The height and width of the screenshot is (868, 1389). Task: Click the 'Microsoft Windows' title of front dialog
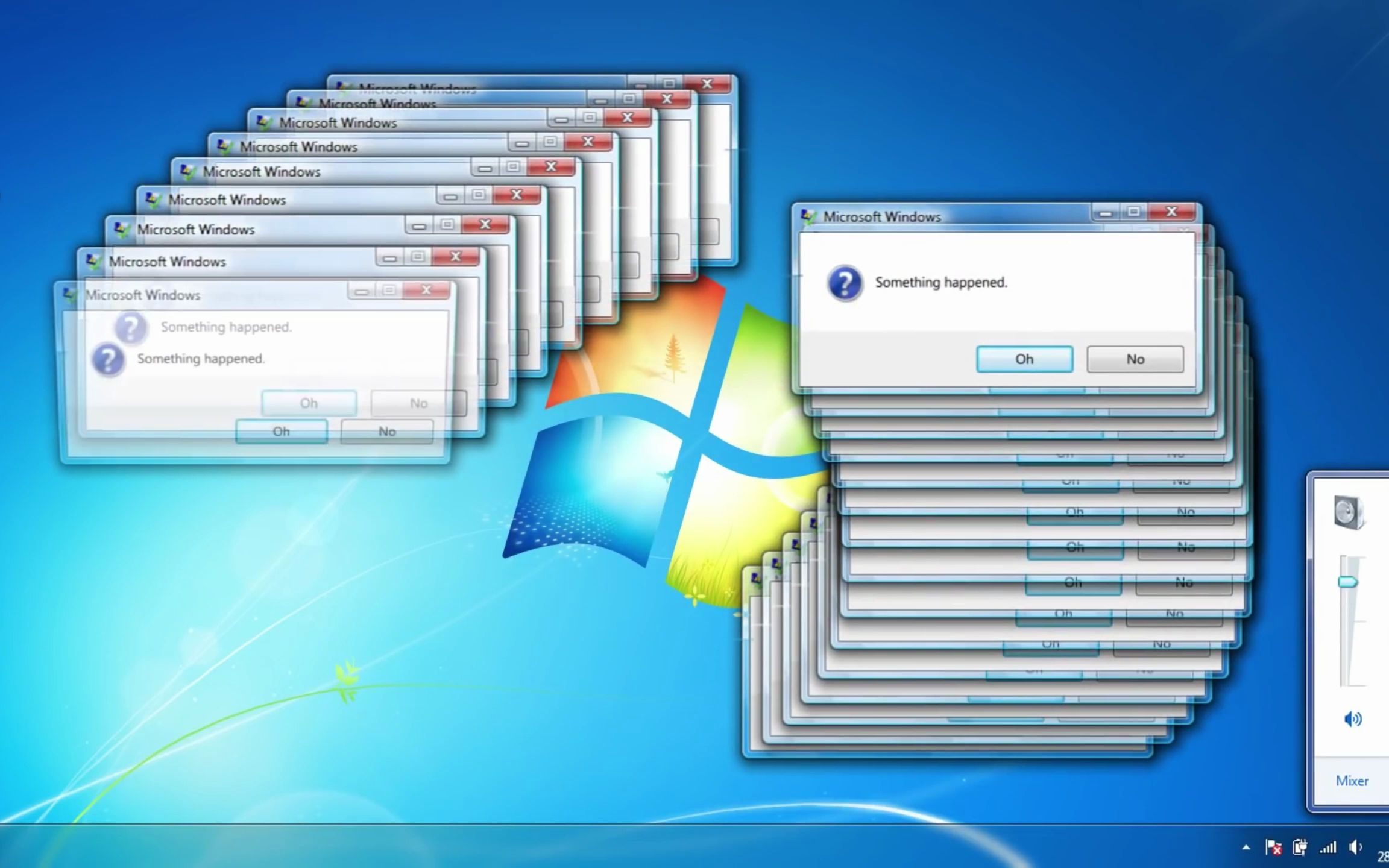click(x=882, y=216)
